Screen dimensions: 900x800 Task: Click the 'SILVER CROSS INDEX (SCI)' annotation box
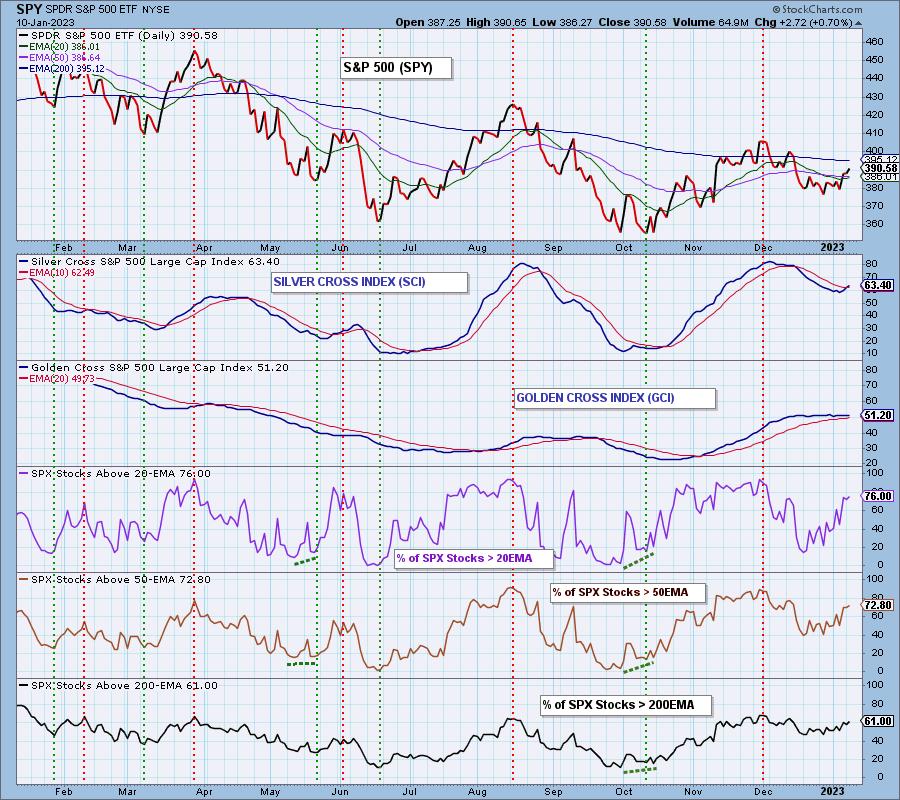[x=369, y=282]
